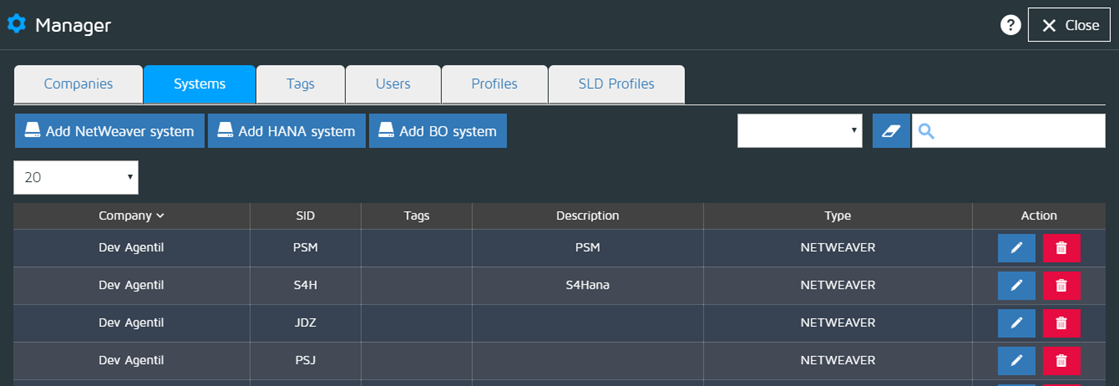Switch to the SLD Profiles tab
This screenshot has width=1119, height=386.
[617, 84]
